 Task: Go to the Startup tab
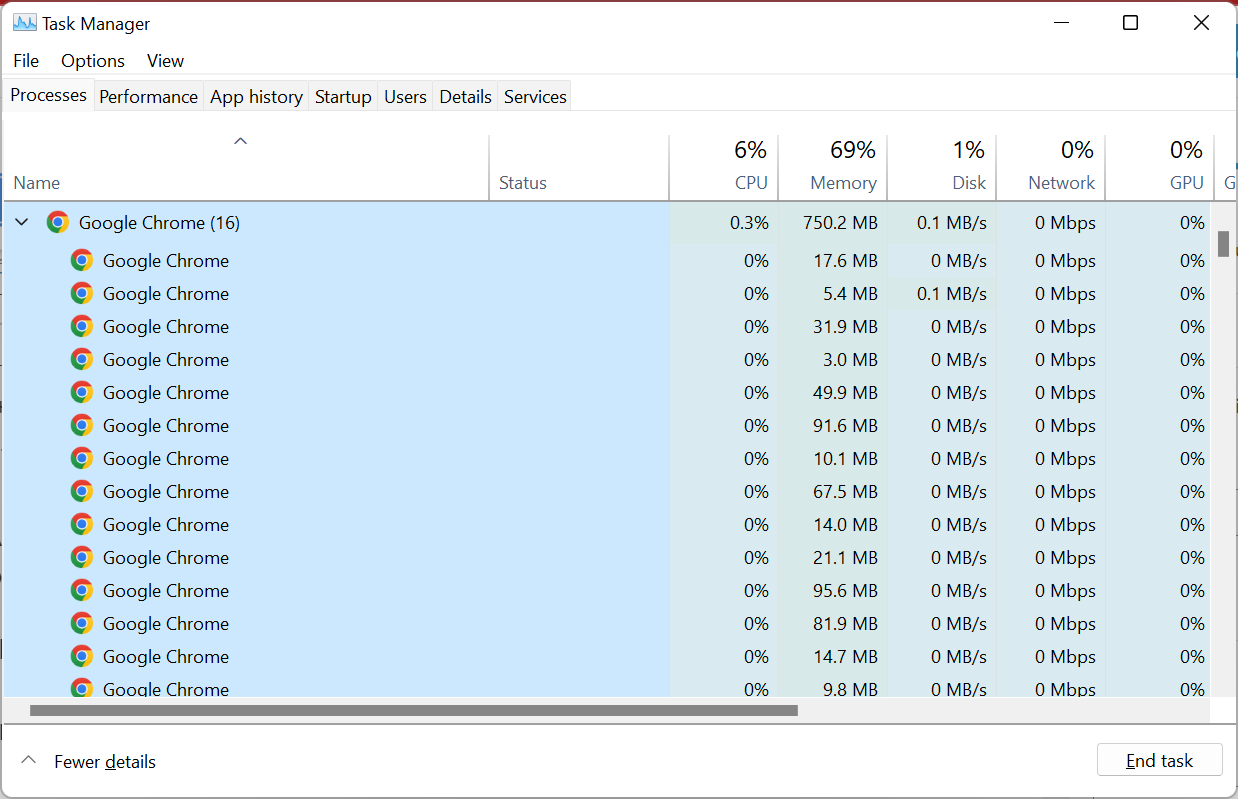(343, 97)
